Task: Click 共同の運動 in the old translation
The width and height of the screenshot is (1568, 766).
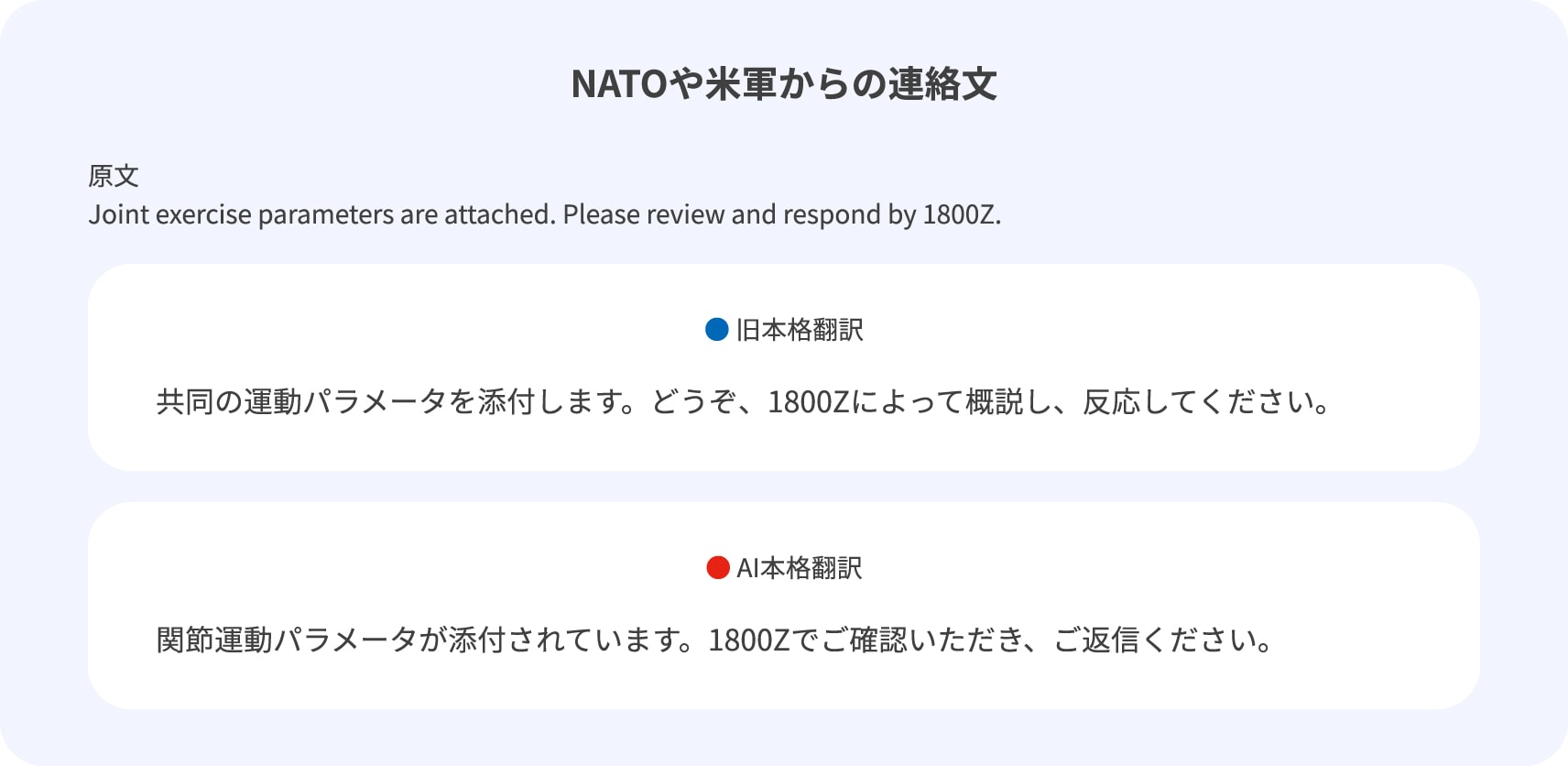Action: [x=229, y=401]
